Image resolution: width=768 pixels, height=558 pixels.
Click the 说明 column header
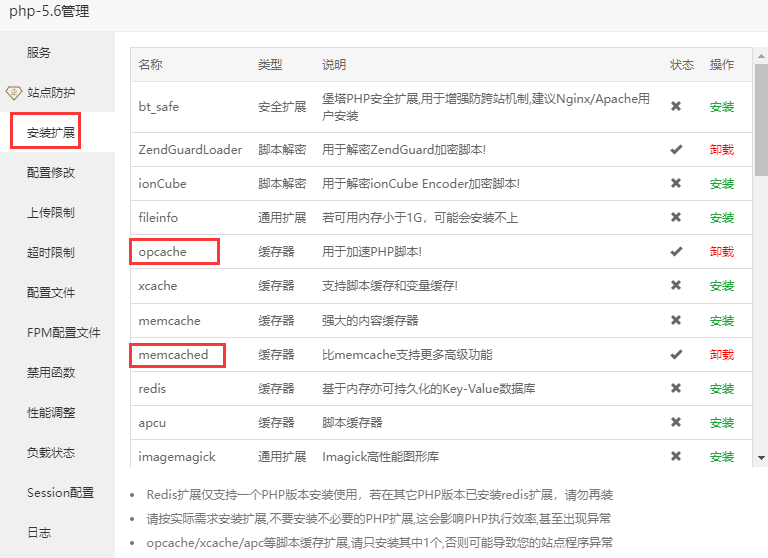click(334, 64)
